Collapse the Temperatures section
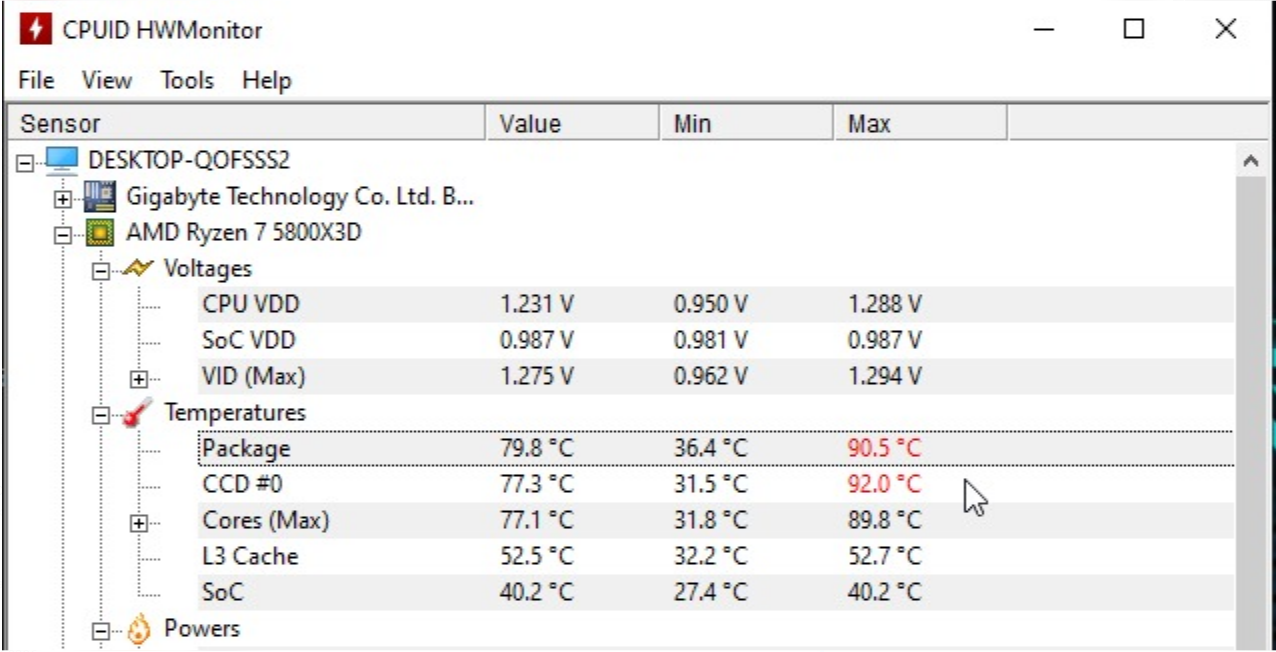This screenshot has width=1276, height=652. coord(101,415)
